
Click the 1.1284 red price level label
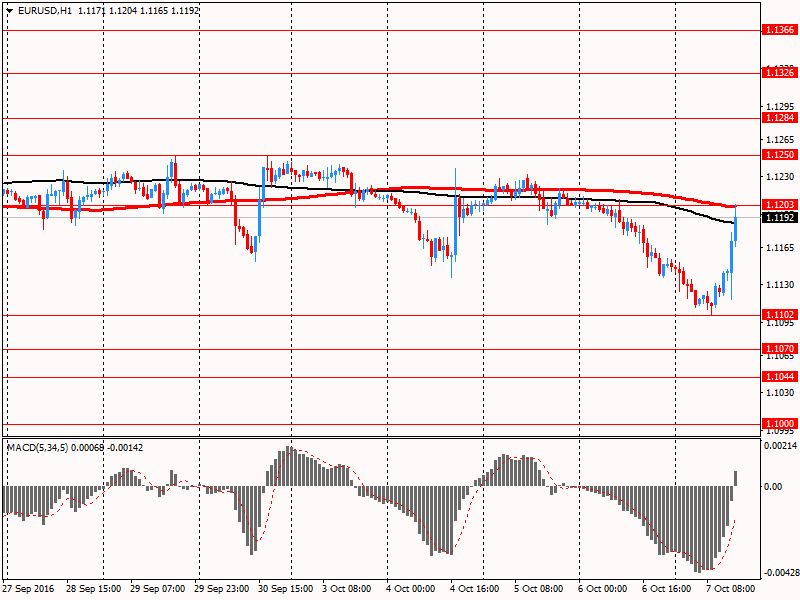coord(779,118)
